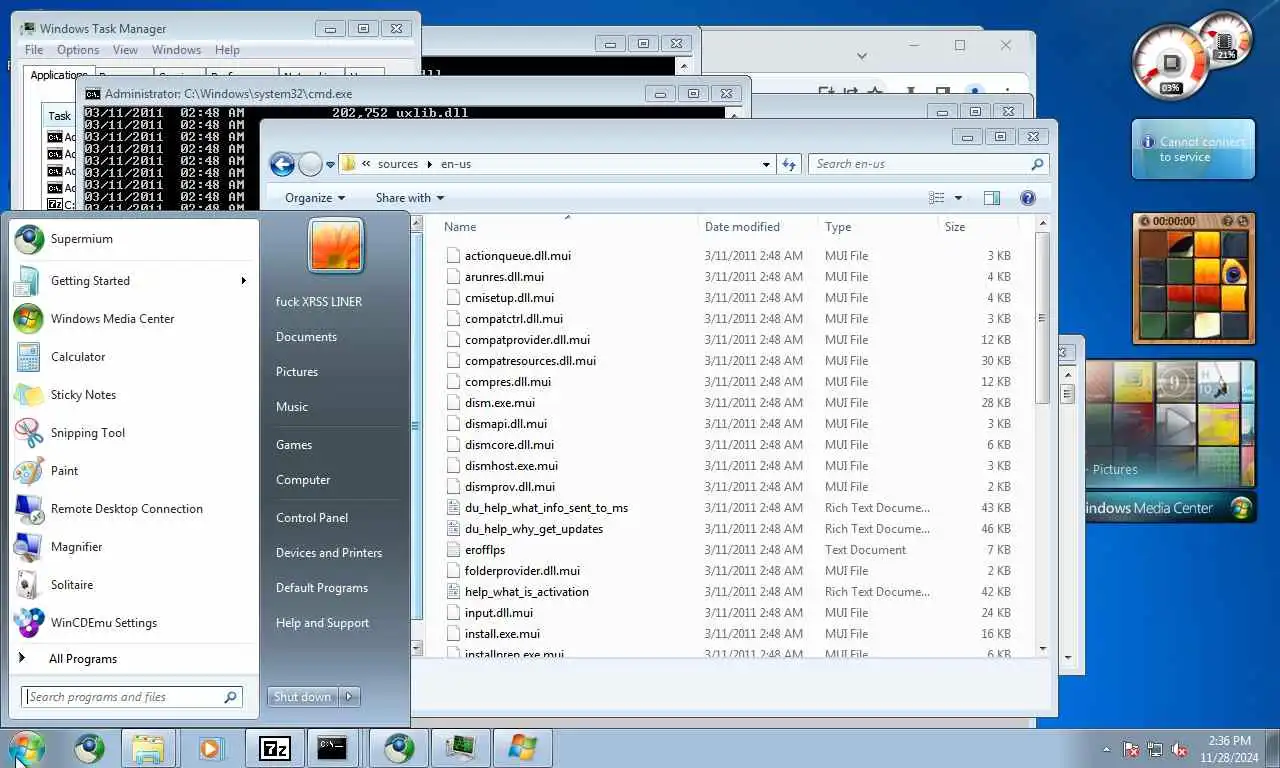The image size is (1280, 768).
Task: Click sources breadcrumb in address bar
Action: click(x=397, y=164)
